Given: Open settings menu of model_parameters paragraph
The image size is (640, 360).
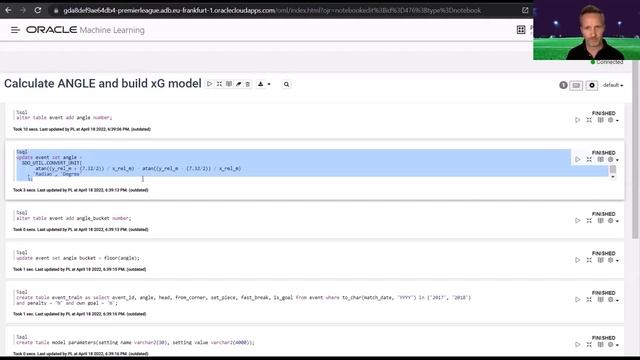Looking at the screenshot, I should coord(613,344).
